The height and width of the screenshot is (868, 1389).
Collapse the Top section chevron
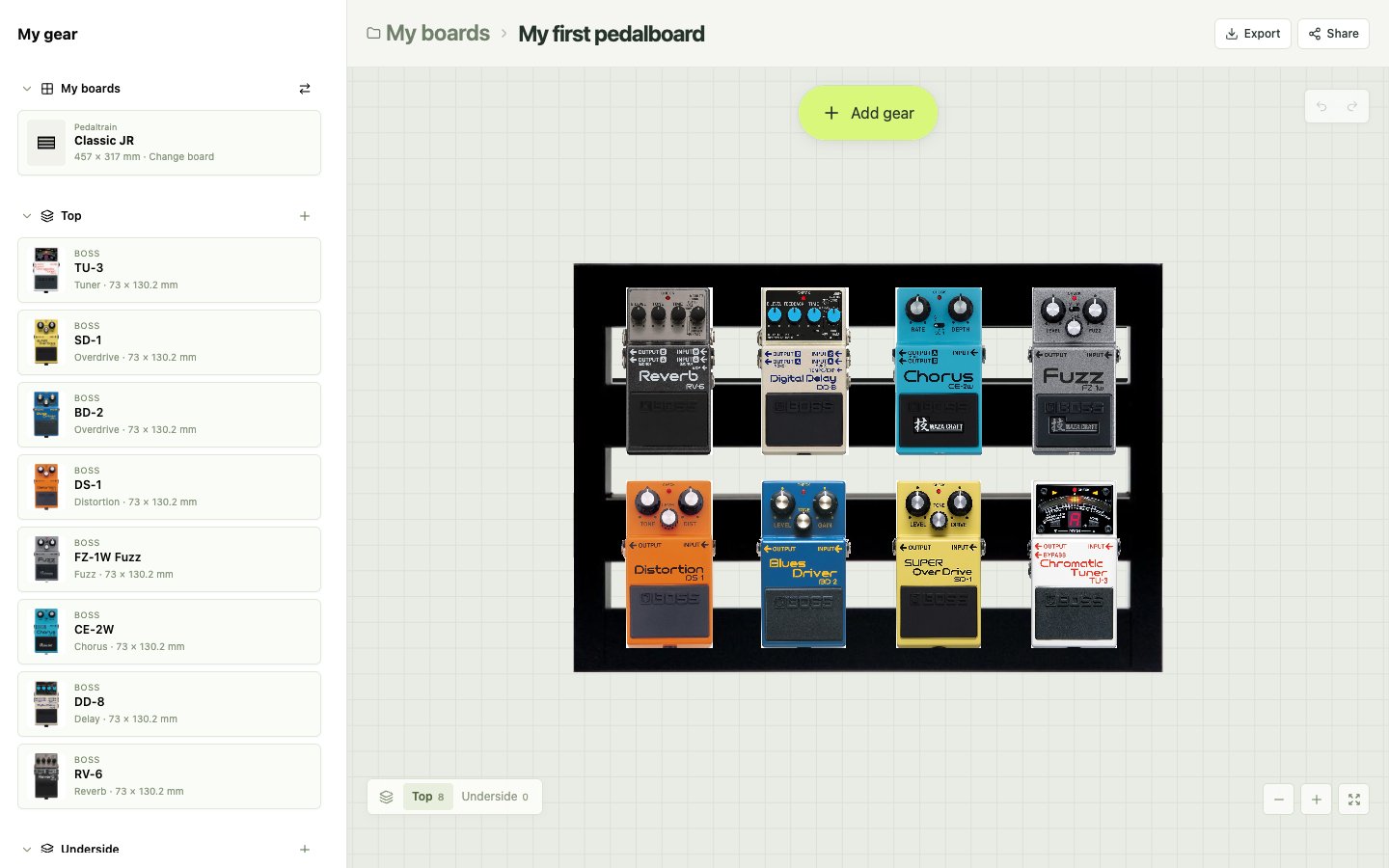tap(27, 216)
